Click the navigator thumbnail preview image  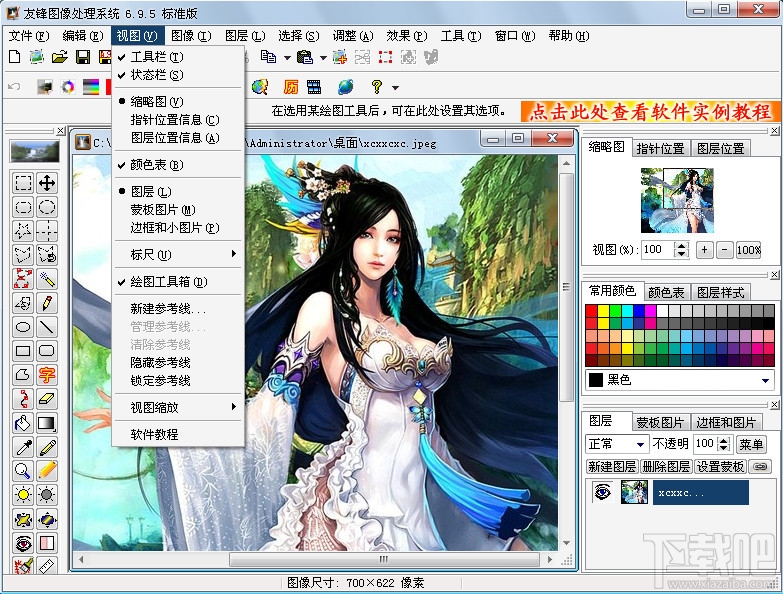pyautogui.click(x=677, y=201)
